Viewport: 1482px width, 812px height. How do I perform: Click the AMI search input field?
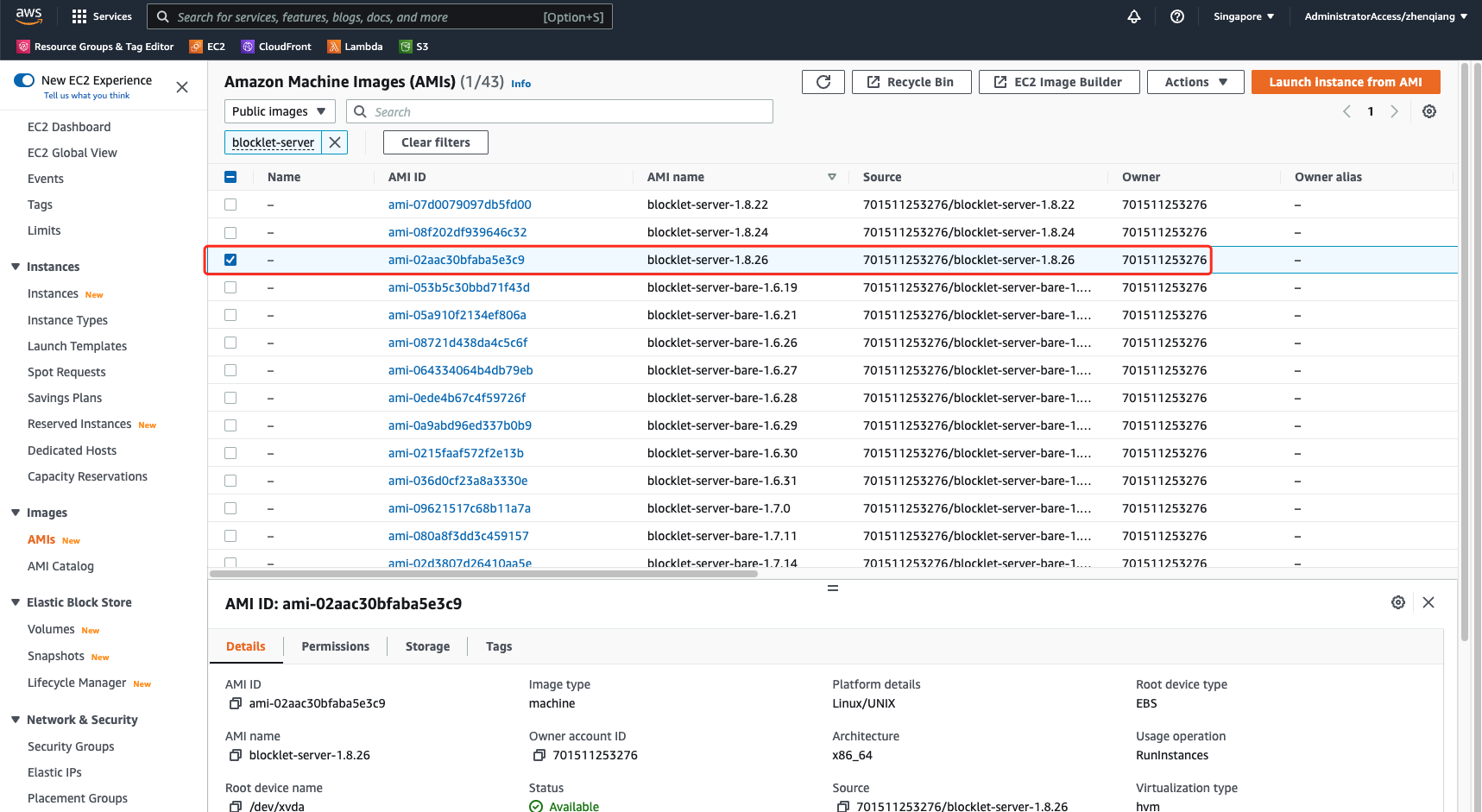[x=570, y=111]
